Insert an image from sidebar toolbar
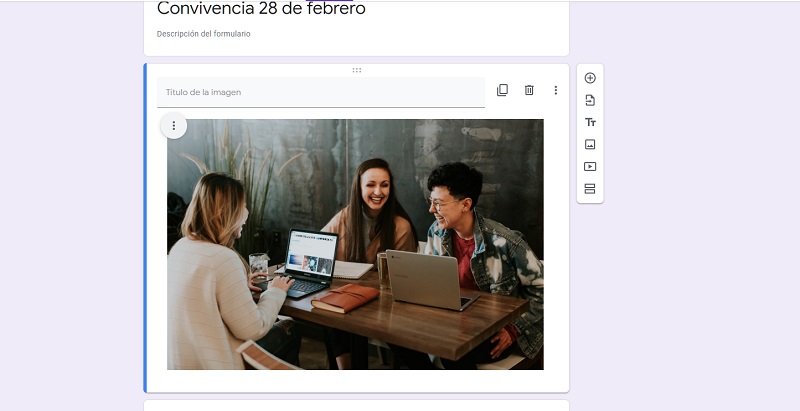Screen dimensions: 800x411 point(590,144)
